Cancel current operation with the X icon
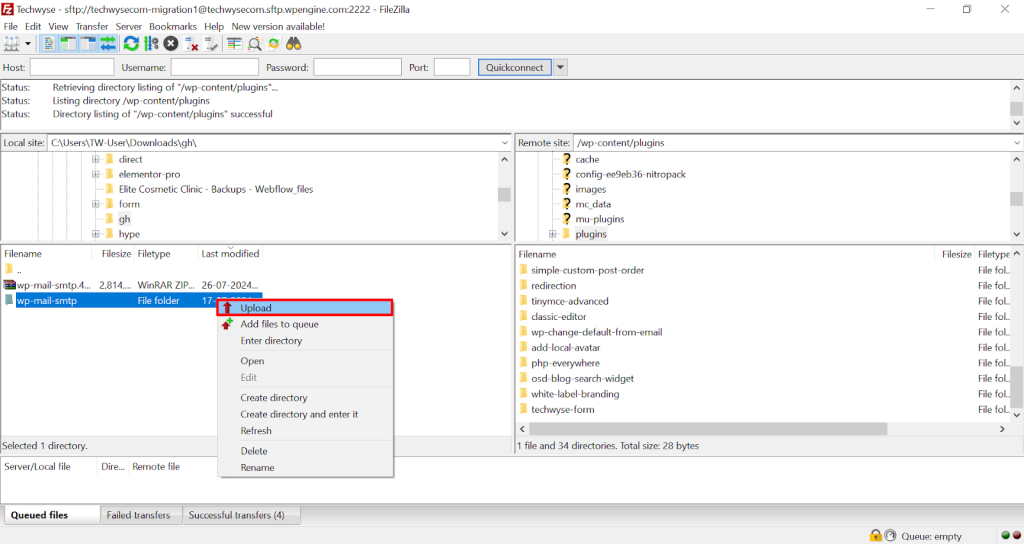Viewport: 1024px width, 544px height. point(171,44)
